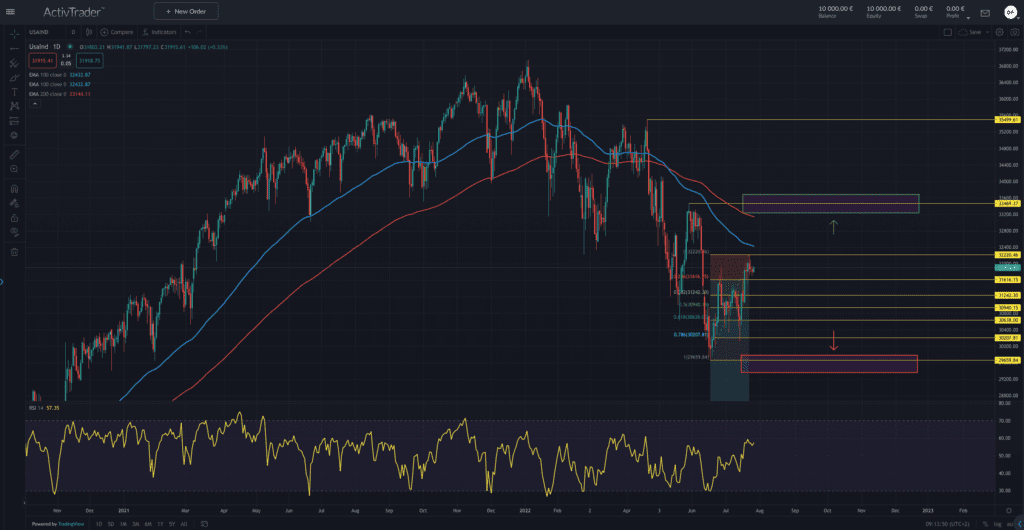Select the crosshair cursor tool
The width and height of the screenshot is (1024, 530).
click(14, 33)
